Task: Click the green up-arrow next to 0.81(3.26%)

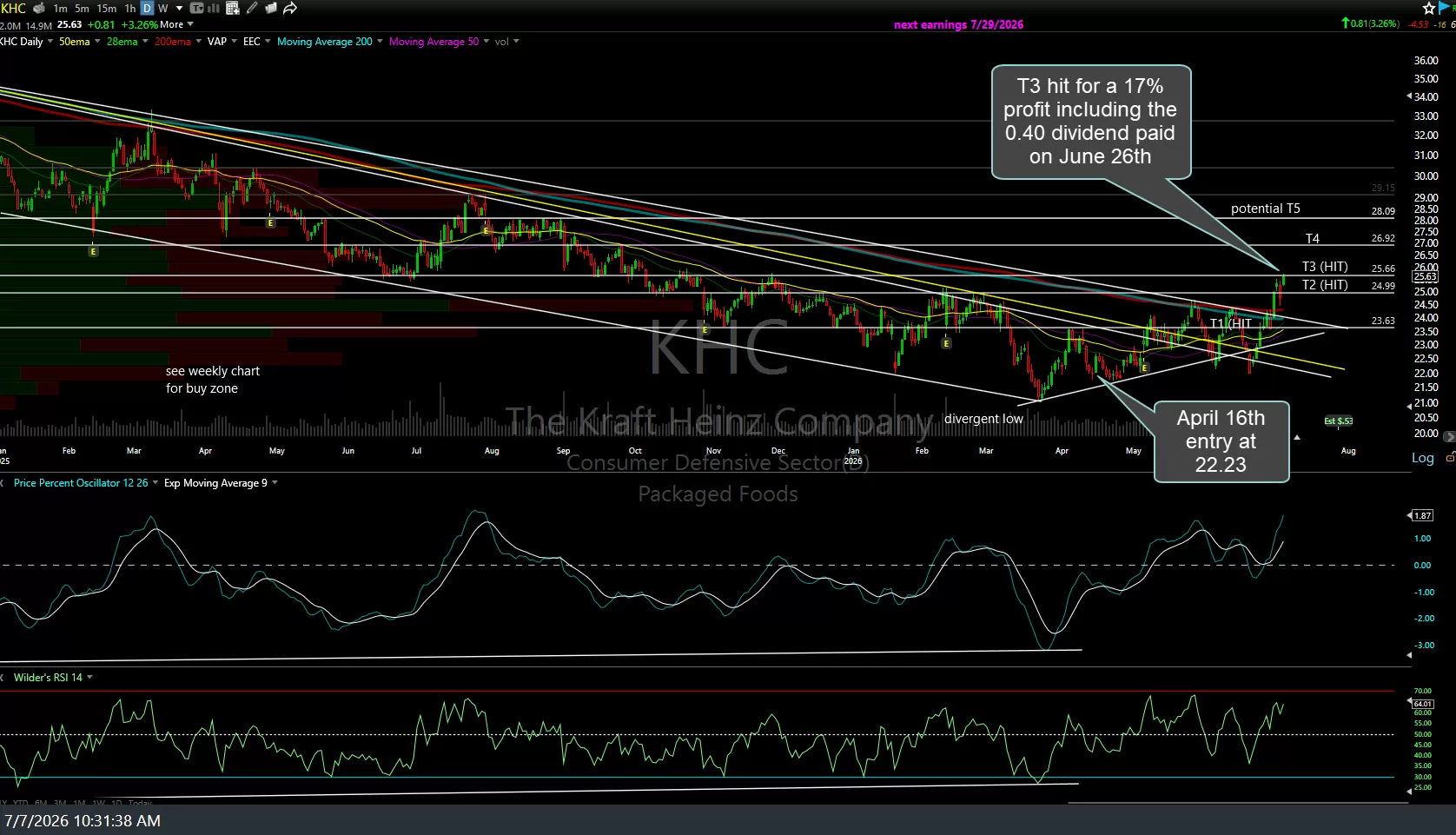Action: pos(1346,23)
